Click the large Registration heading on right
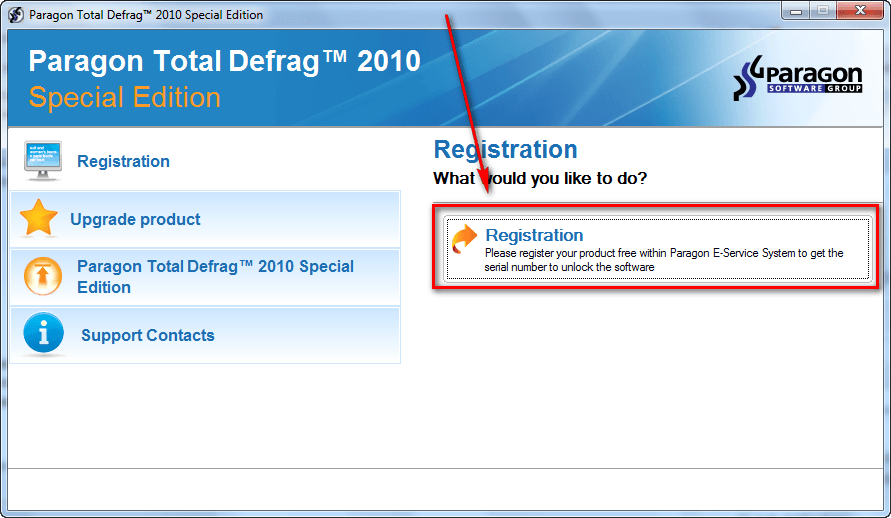891x518 pixels. coord(505,150)
